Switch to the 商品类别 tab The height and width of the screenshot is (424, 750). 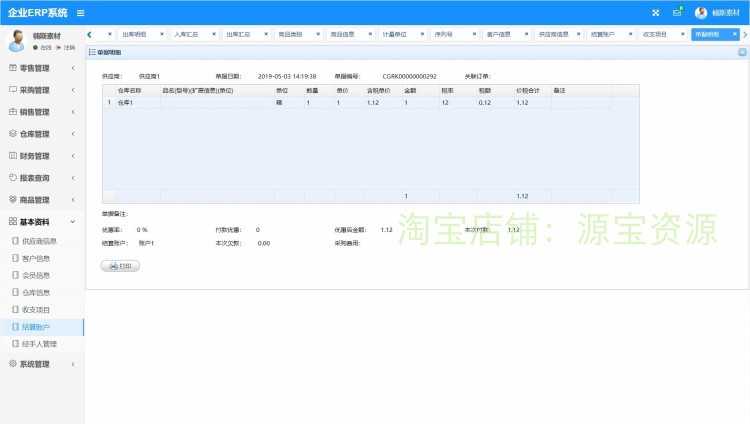[x=290, y=34]
